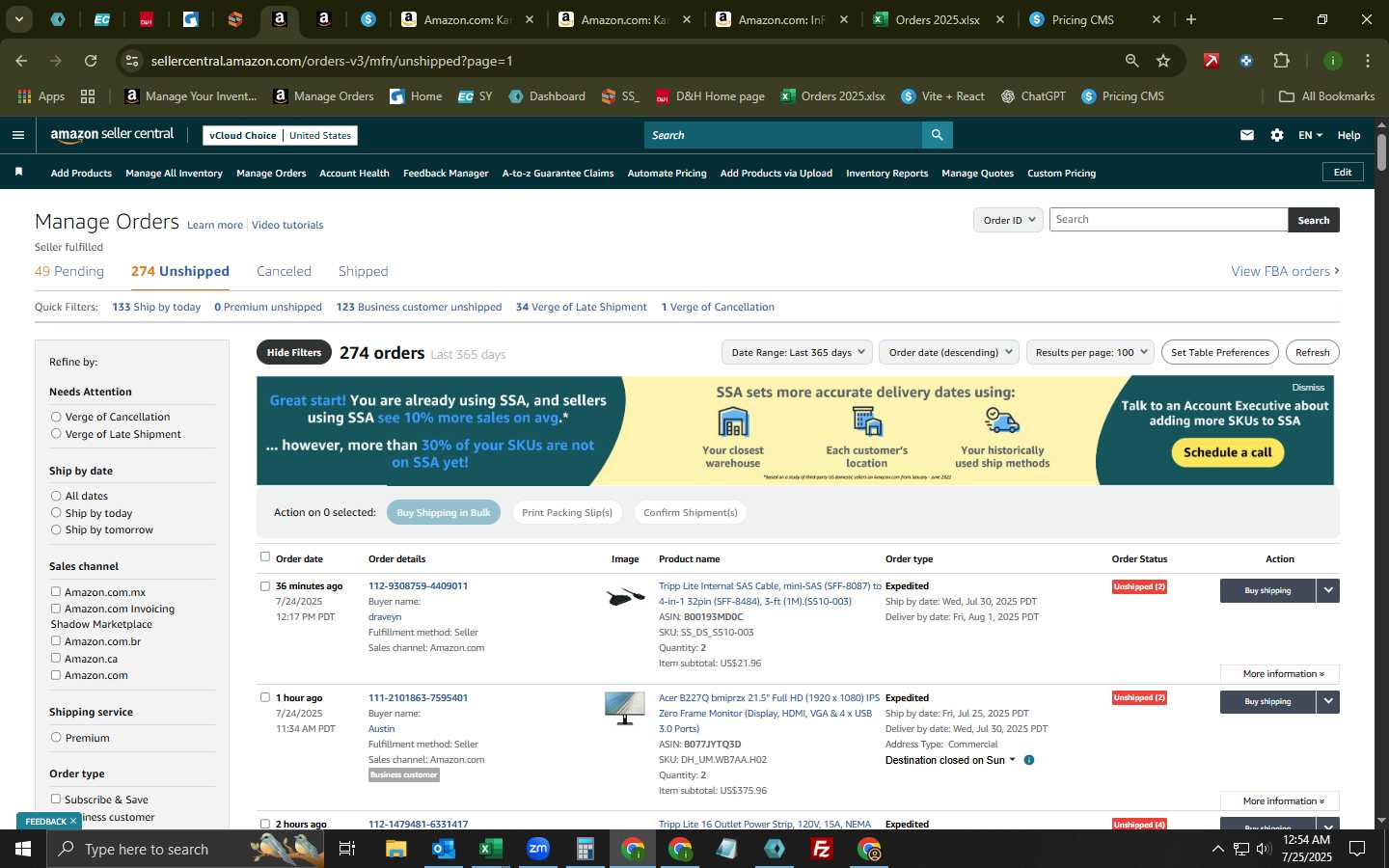
Task: Open the Seller Central hamburger menu
Action: coord(17,135)
